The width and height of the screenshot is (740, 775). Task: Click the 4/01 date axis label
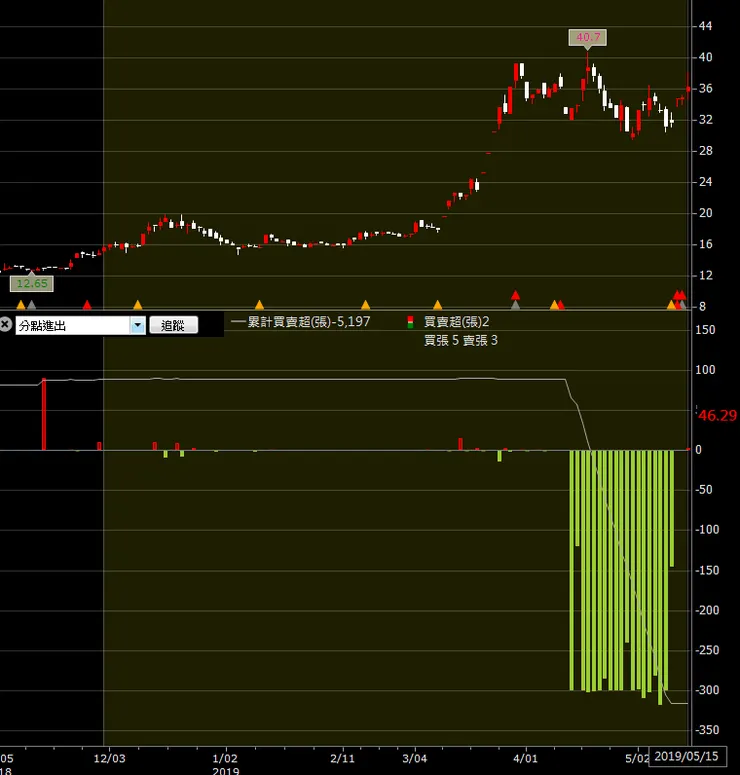(x=525, y=758)
